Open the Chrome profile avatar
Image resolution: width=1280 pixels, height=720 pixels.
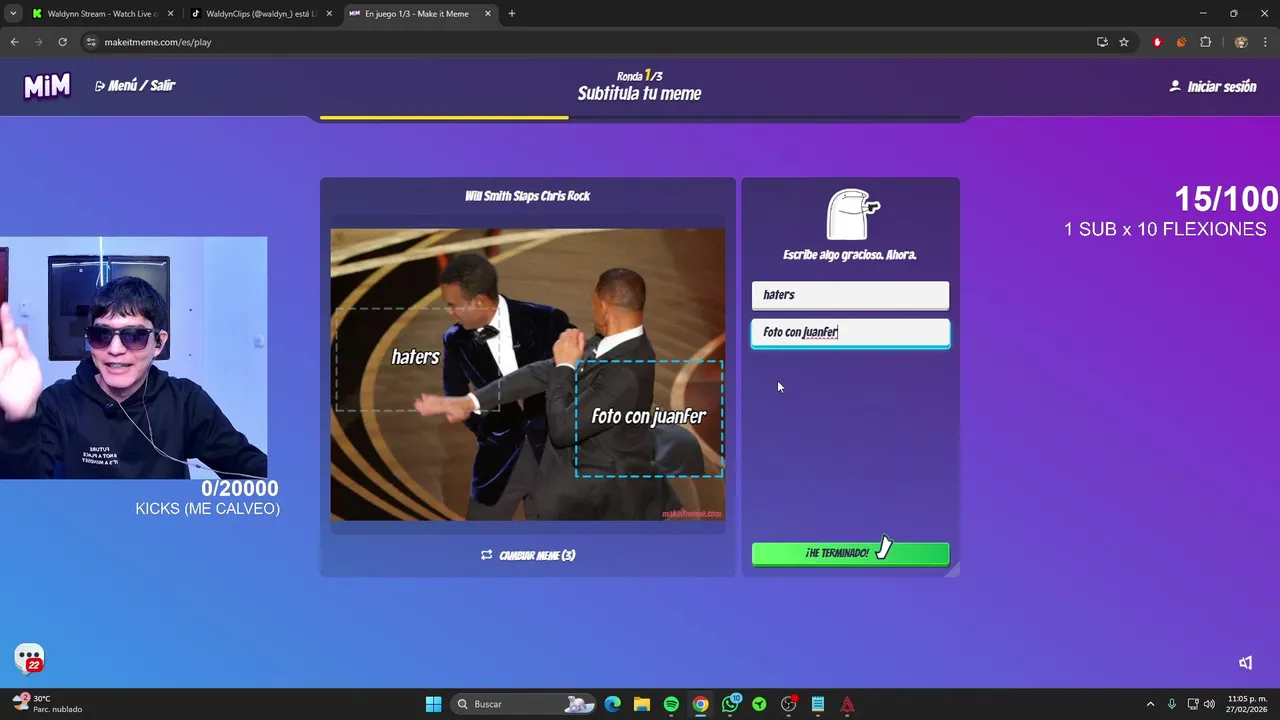(x=1241, y=42)
